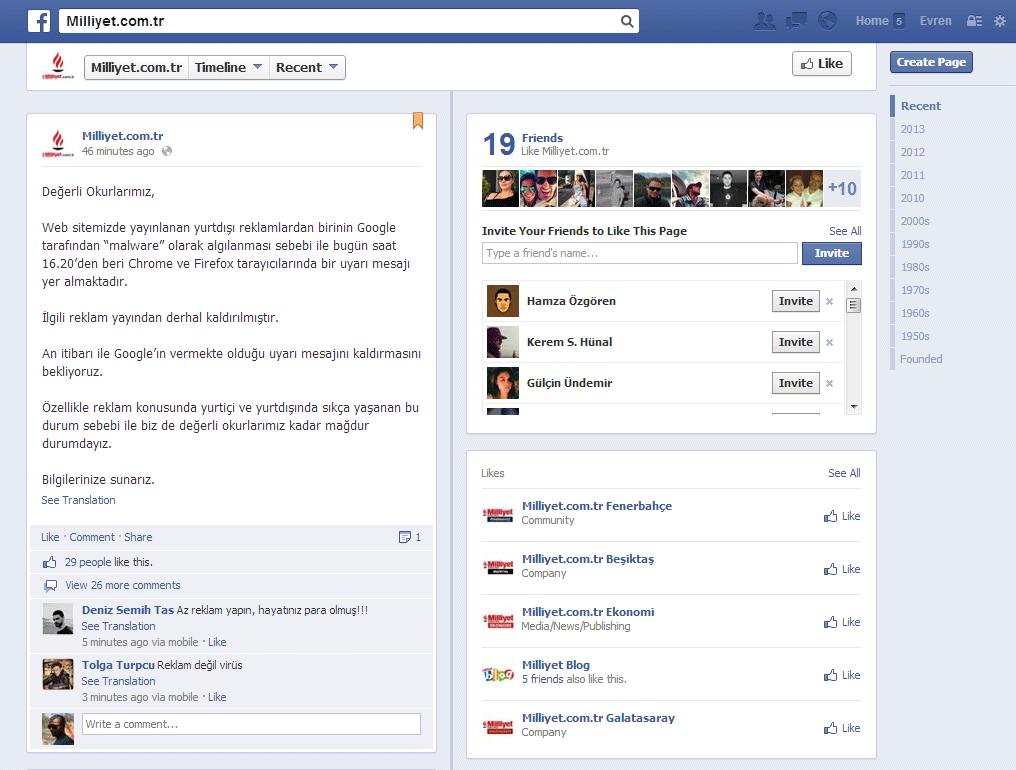Click Milliyet page logo beside page name

[x=58, y=66]
